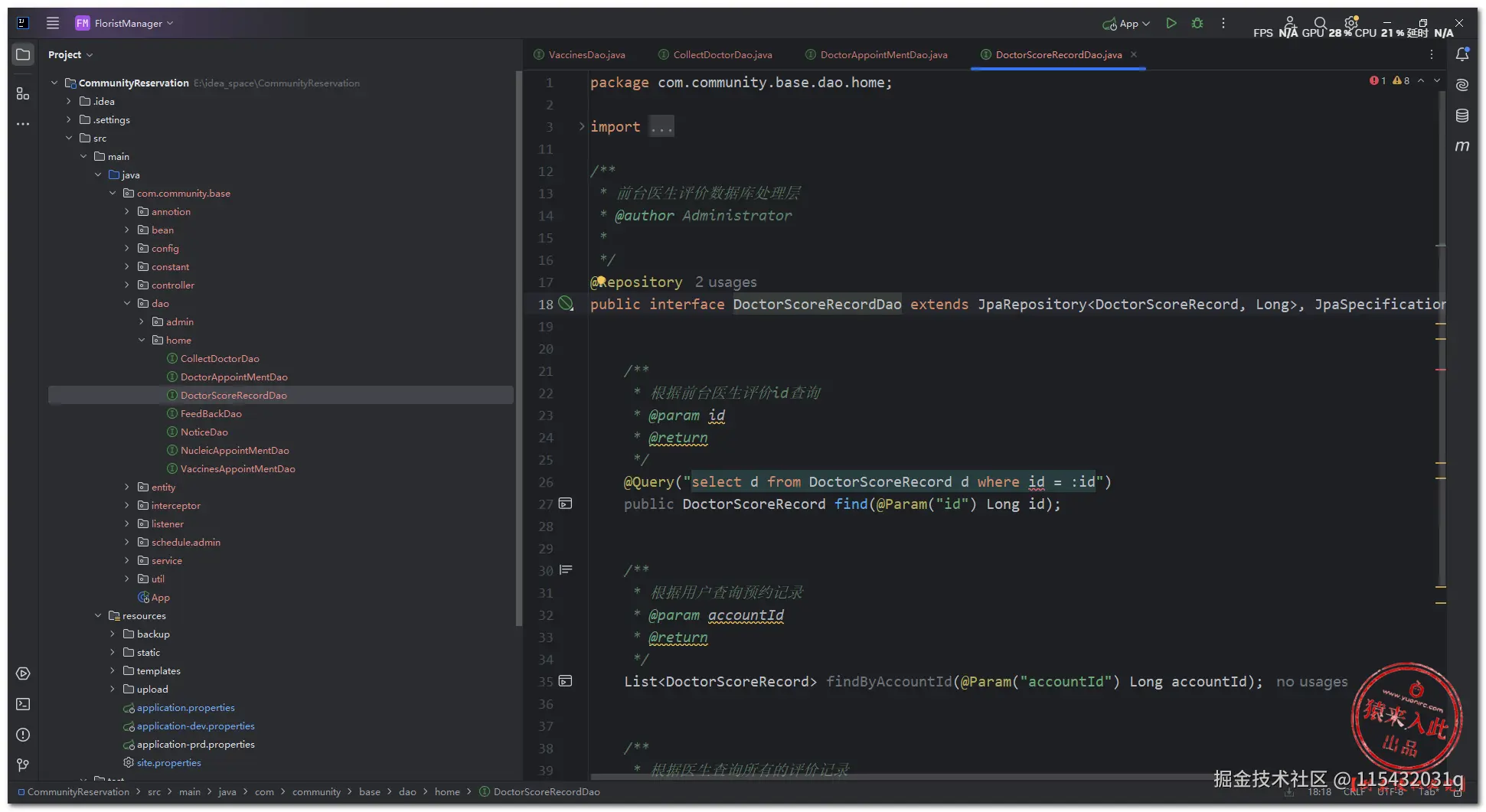This screenshot has width=1486, height=812.
Task: Click the gutter icon on line 27
Action: [566, 504]
